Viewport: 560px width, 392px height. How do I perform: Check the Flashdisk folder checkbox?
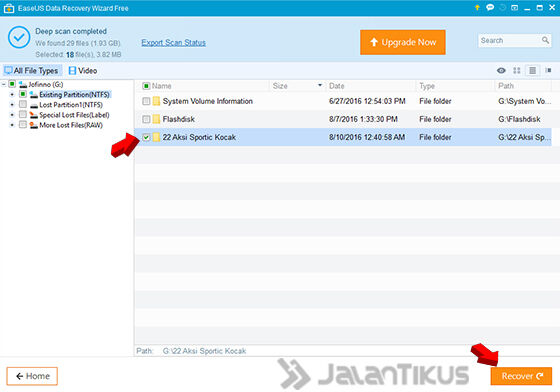click(146, 119)
